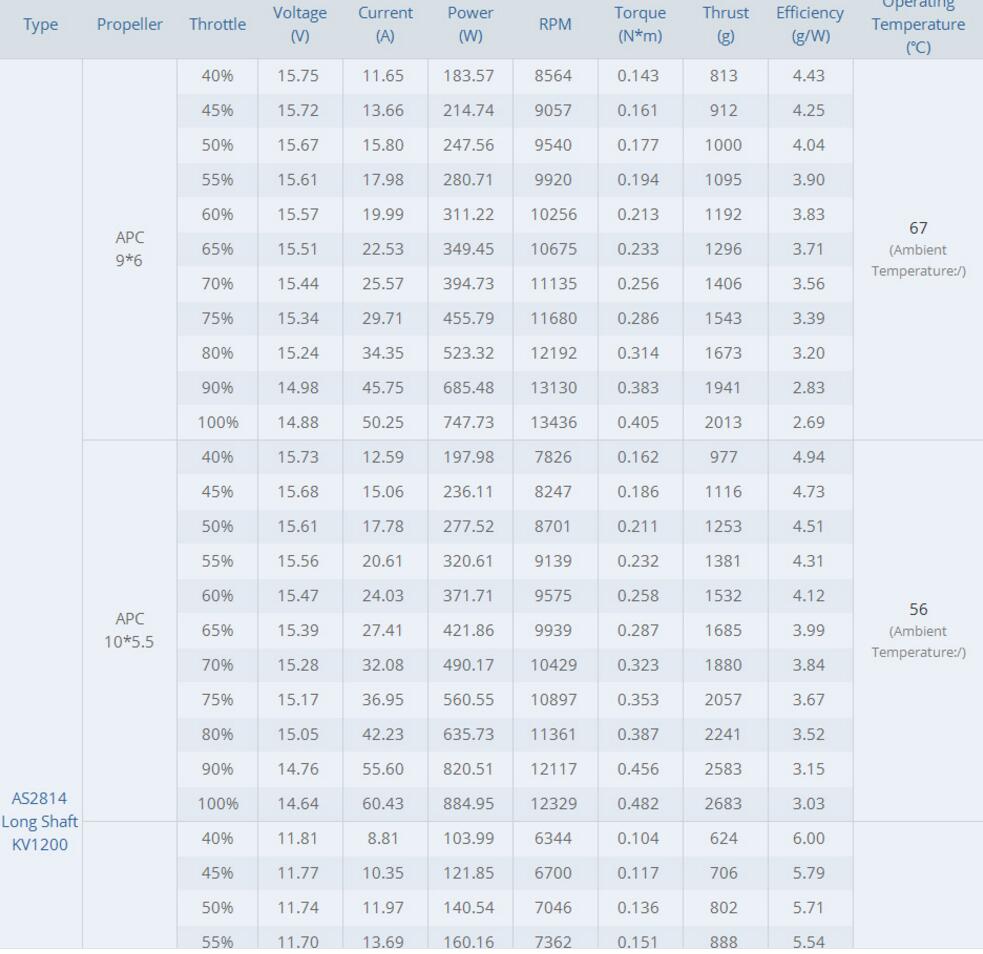Image resolution: width=983 pixels, height=954 pixels.
Task: Click the 13436 RPM value
Action: 553,422
